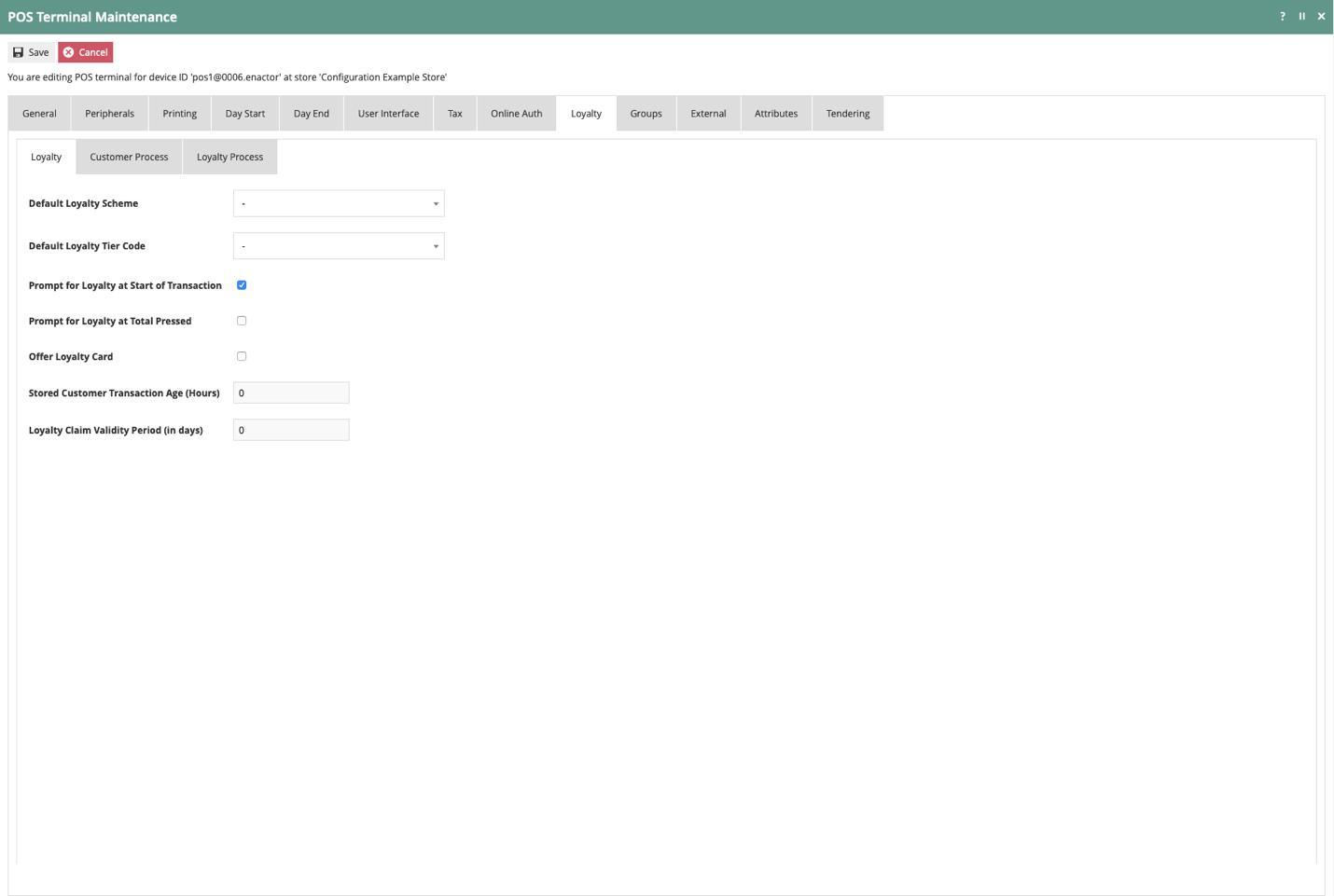
Task: Expand the Default Loyalty Tier Code dropdown
Action: [339, 246]
